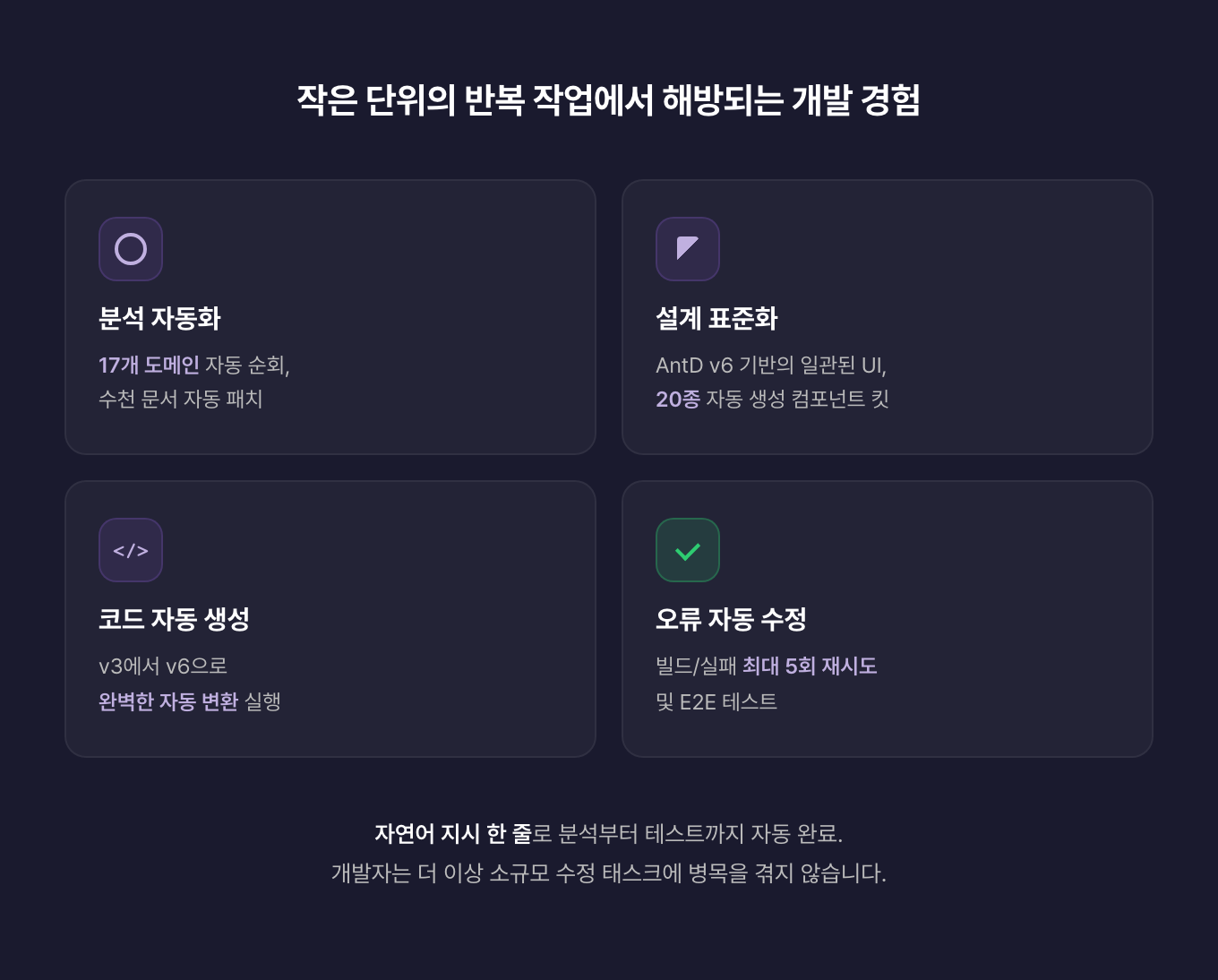The height and width of the screenshot is (980, 1218).
Task: Click the footer line starting with 개발자는 더 이상
Action: click(x=609, y=873)
